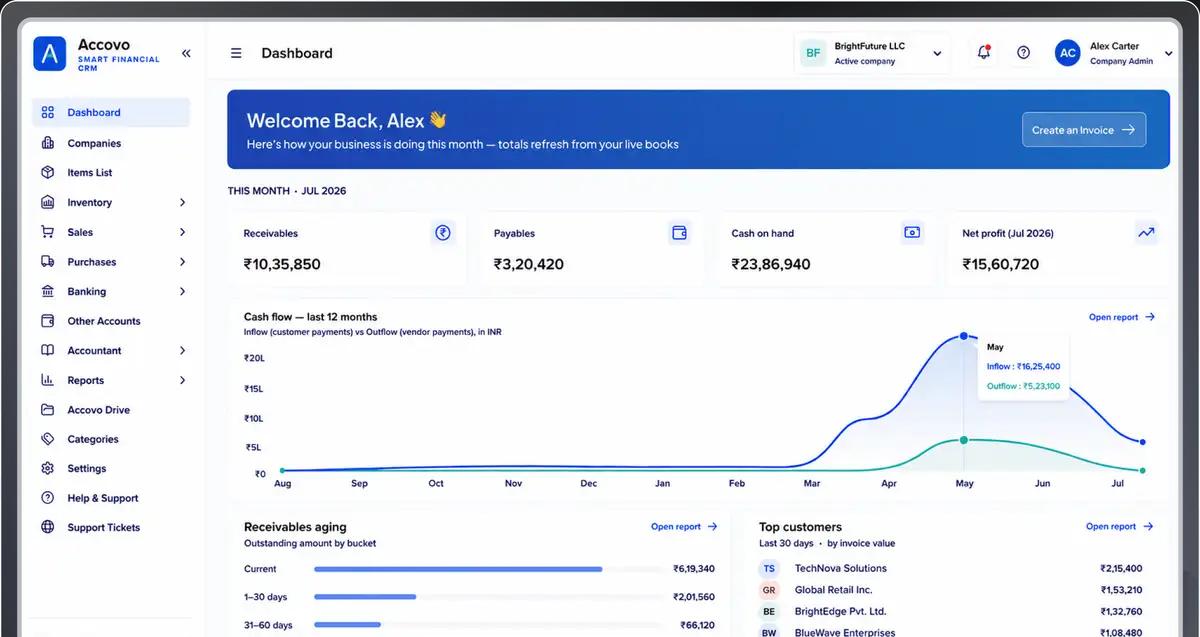
Task: Click the Companies building icon
Action: click(x=47, y=143)
